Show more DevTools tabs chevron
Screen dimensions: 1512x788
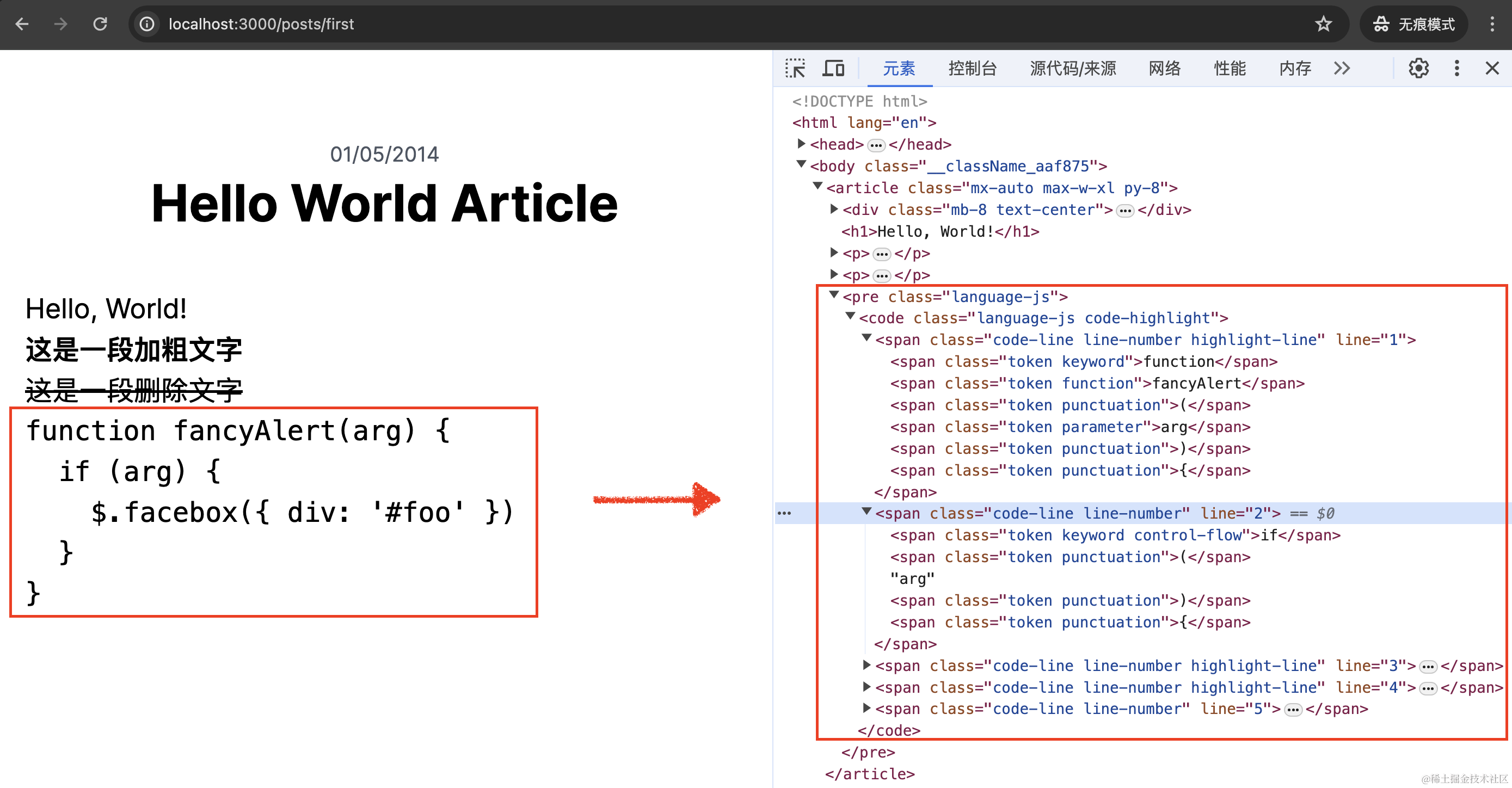pyautogui.click(x=1342, y=69)
